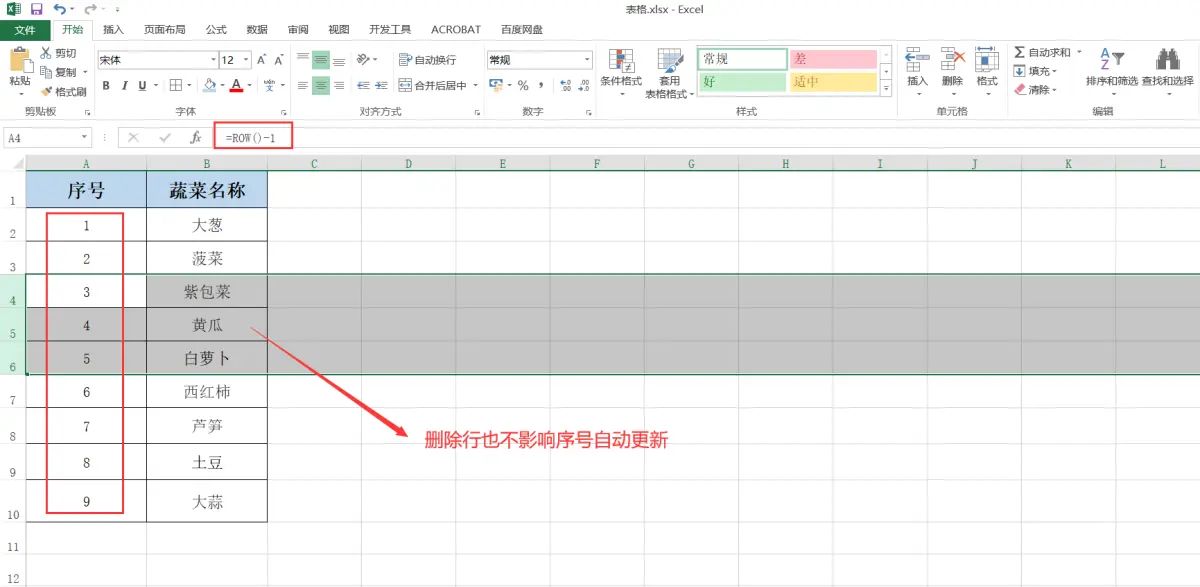1200x587 pixels.
Task: Switch to the 插入 ribbon tab
Action: coord(113,29)
